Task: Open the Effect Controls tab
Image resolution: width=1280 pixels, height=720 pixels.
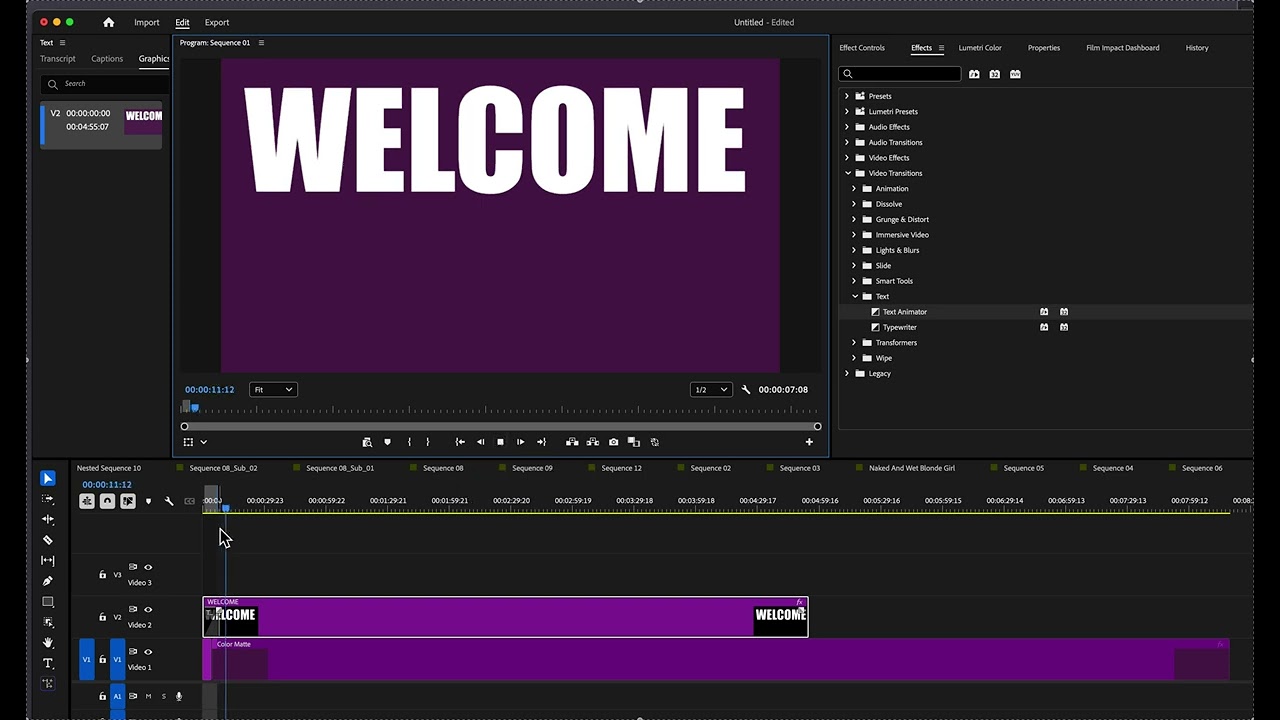Action: 862,48
